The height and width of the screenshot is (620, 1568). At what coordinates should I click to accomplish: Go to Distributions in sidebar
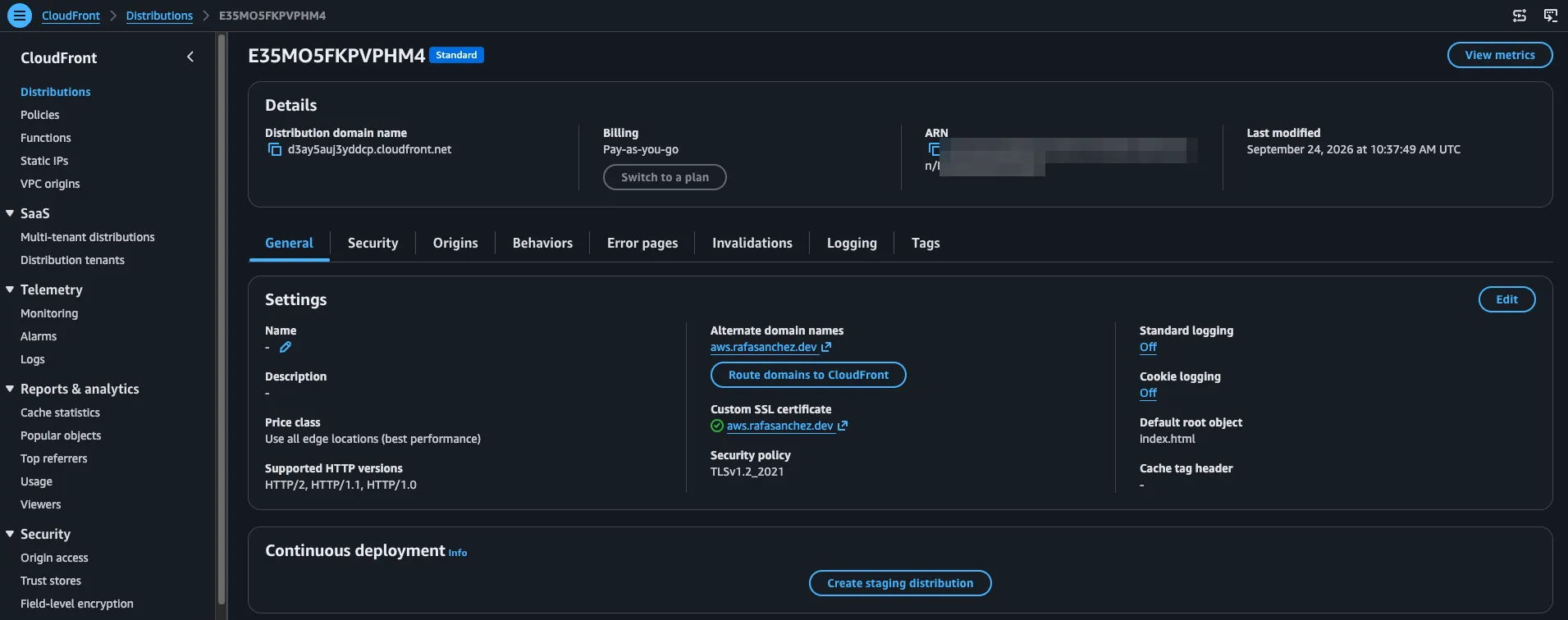[56, 92]
